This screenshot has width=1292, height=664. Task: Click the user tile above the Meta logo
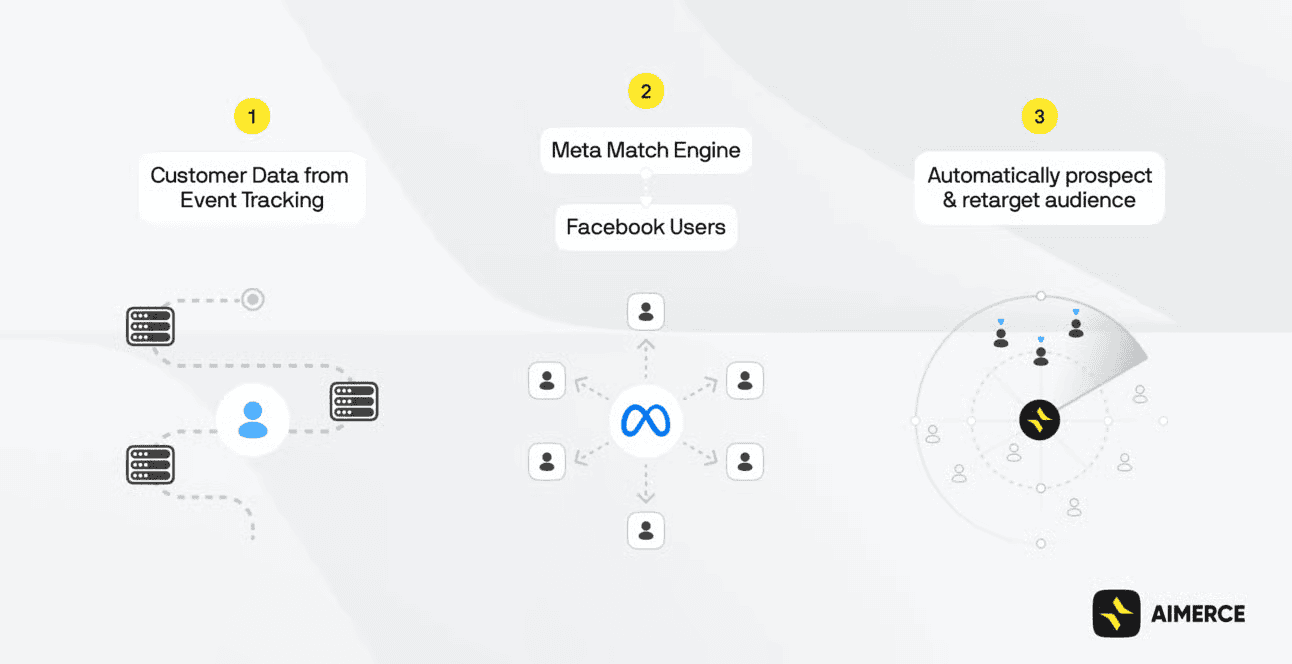tap(646, 312)
